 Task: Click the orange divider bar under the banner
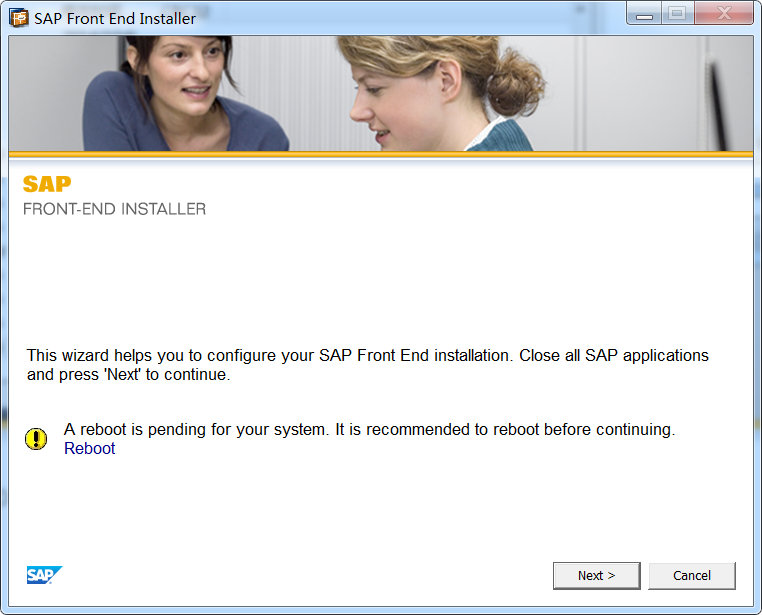pyautogui.click(x=381, y=154)
